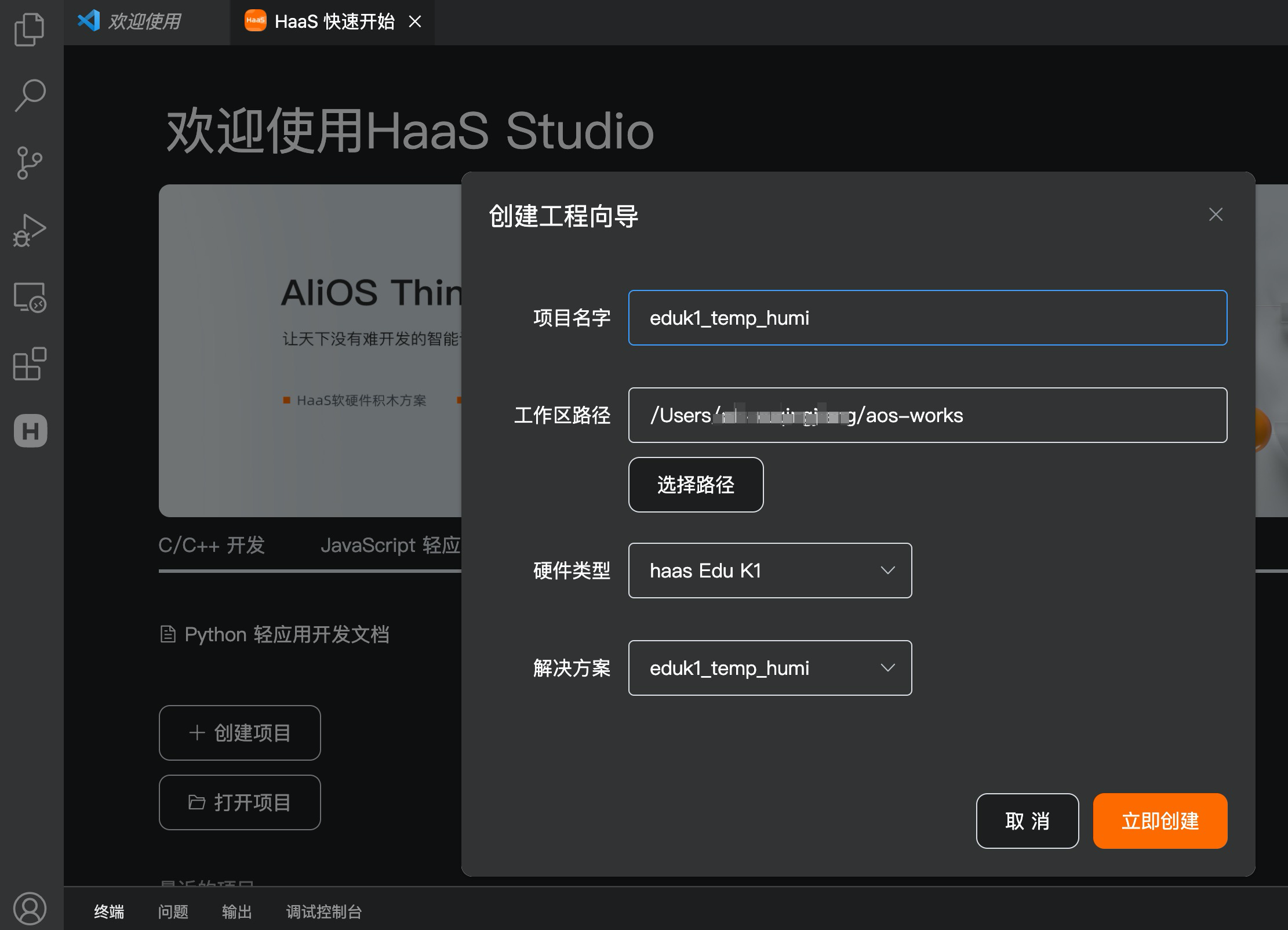The height and width of the screenshot is (930, 1288).
Task: Expand the 解决方案 dropdown
Action: tap(769, 668)
